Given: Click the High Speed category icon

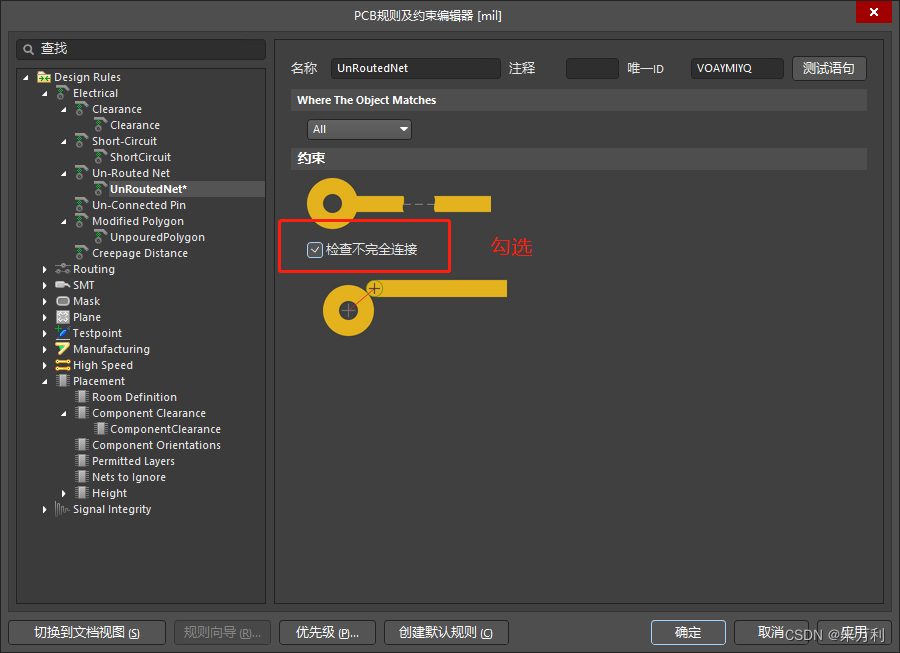Looking at the screenshot, I should [63, 365].
